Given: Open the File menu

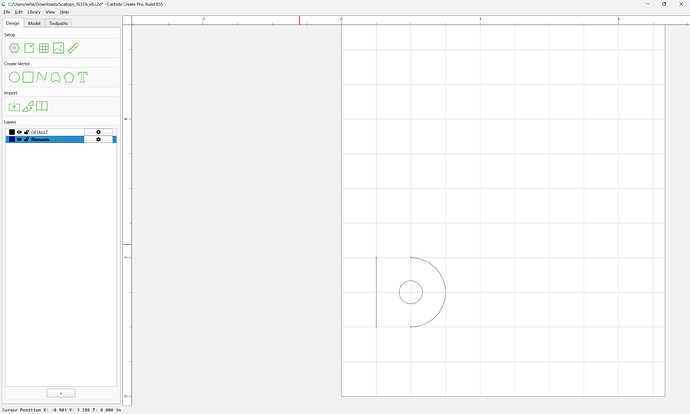Looking at the screenshot, I should (7, 12).
